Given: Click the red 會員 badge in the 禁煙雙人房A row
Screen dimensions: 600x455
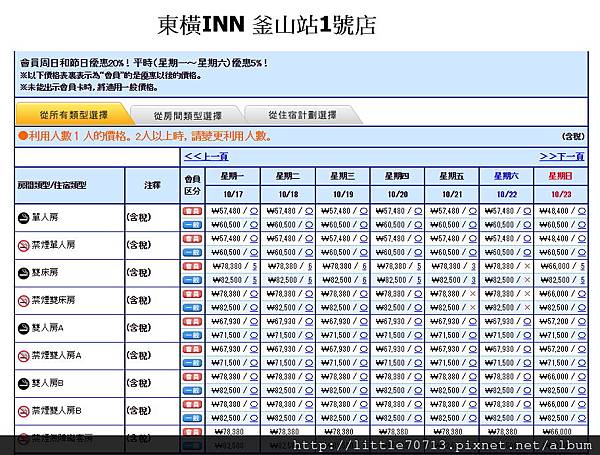Looking at the screenshot, I should coord(192,349).
